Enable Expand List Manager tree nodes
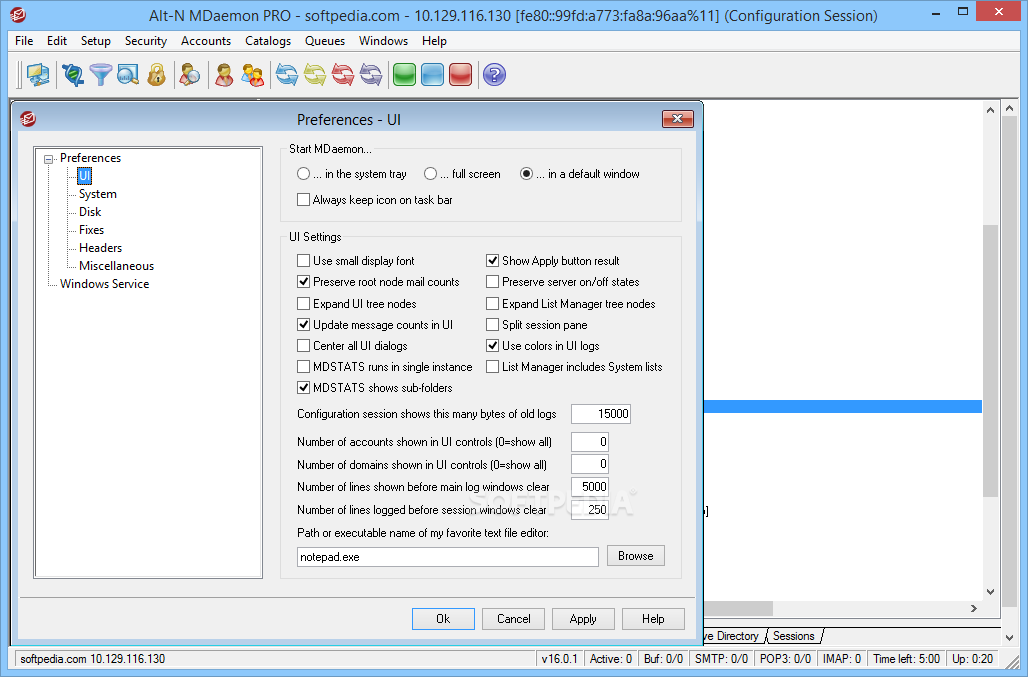Image resolution: width=1028 pixels, height=677 pixels. [x=492, y=303]
